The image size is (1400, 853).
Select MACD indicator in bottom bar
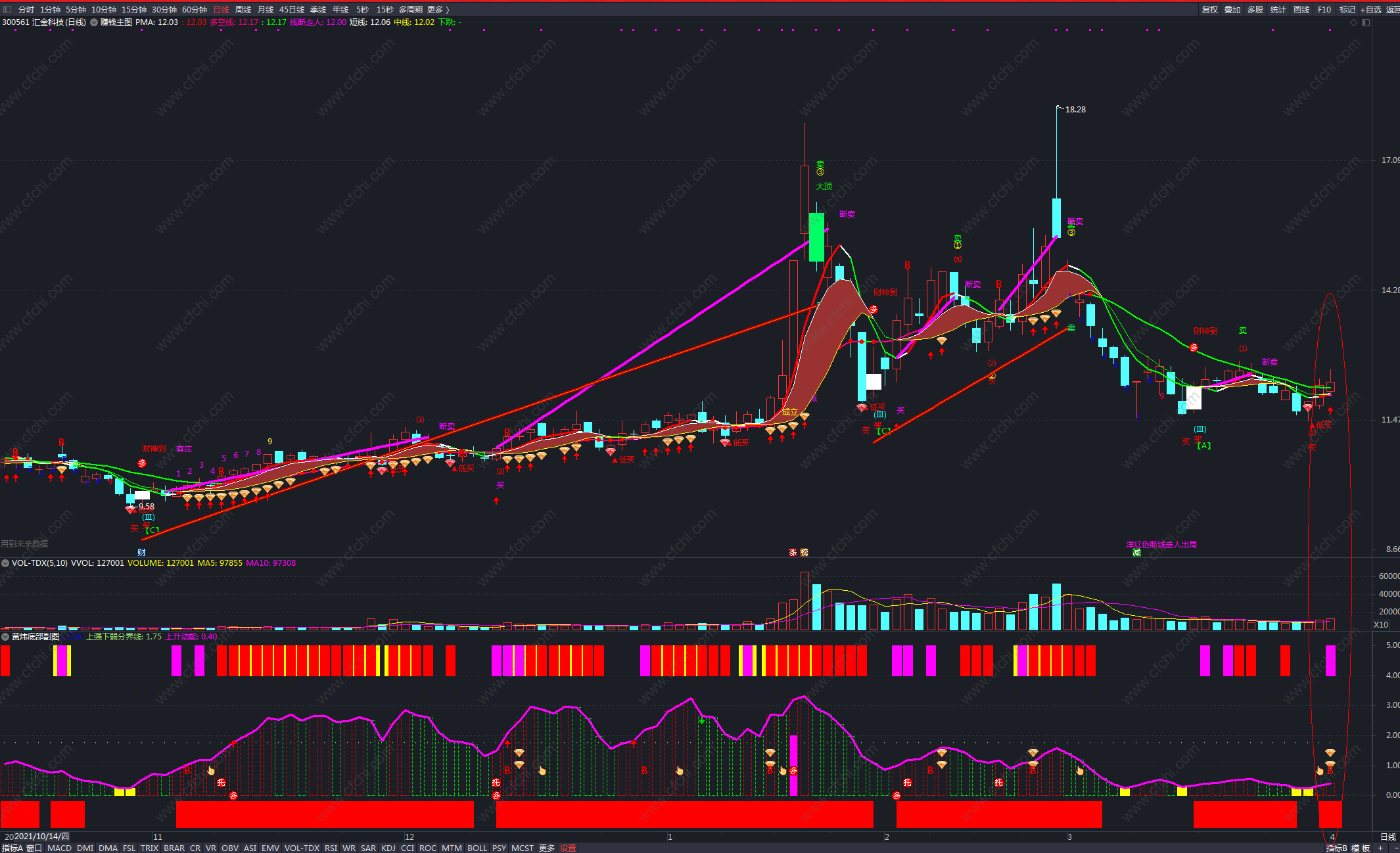click(59, 848)
